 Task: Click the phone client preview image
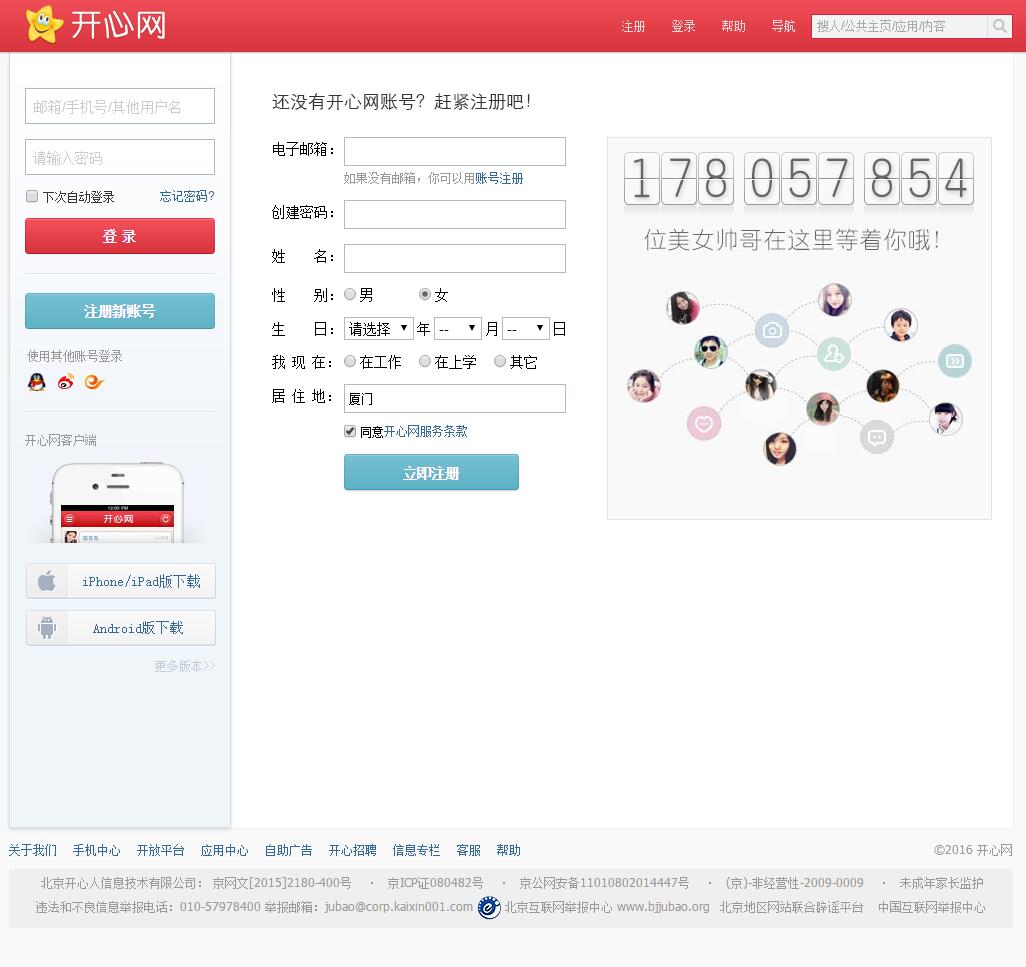pos(117,502)
